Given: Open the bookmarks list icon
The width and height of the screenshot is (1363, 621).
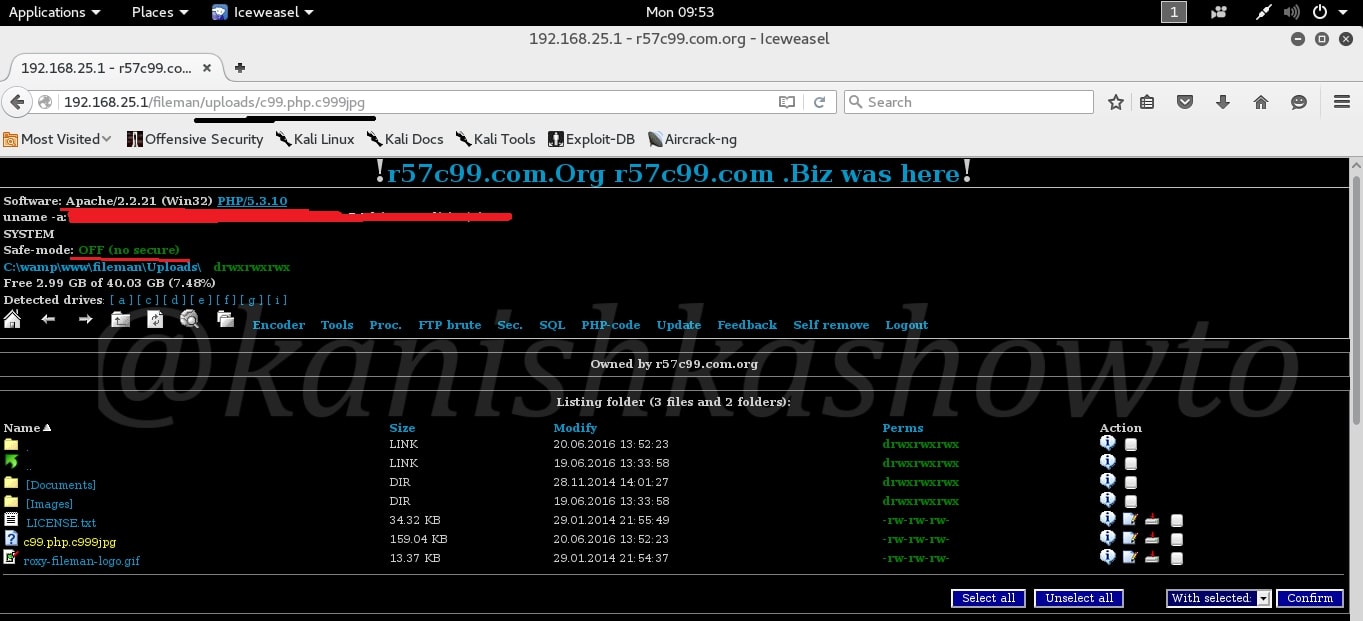Looking at the screenshot, I should tap(1147, 102).
